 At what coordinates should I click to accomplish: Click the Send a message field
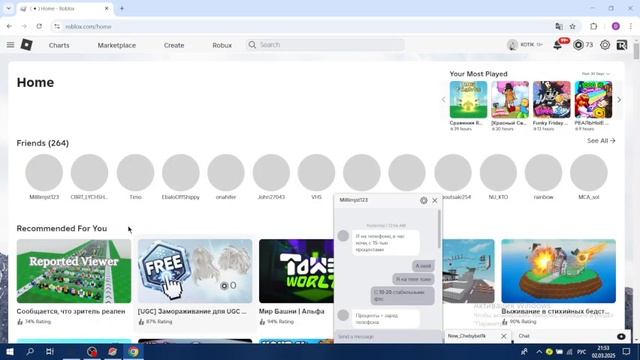388,336
